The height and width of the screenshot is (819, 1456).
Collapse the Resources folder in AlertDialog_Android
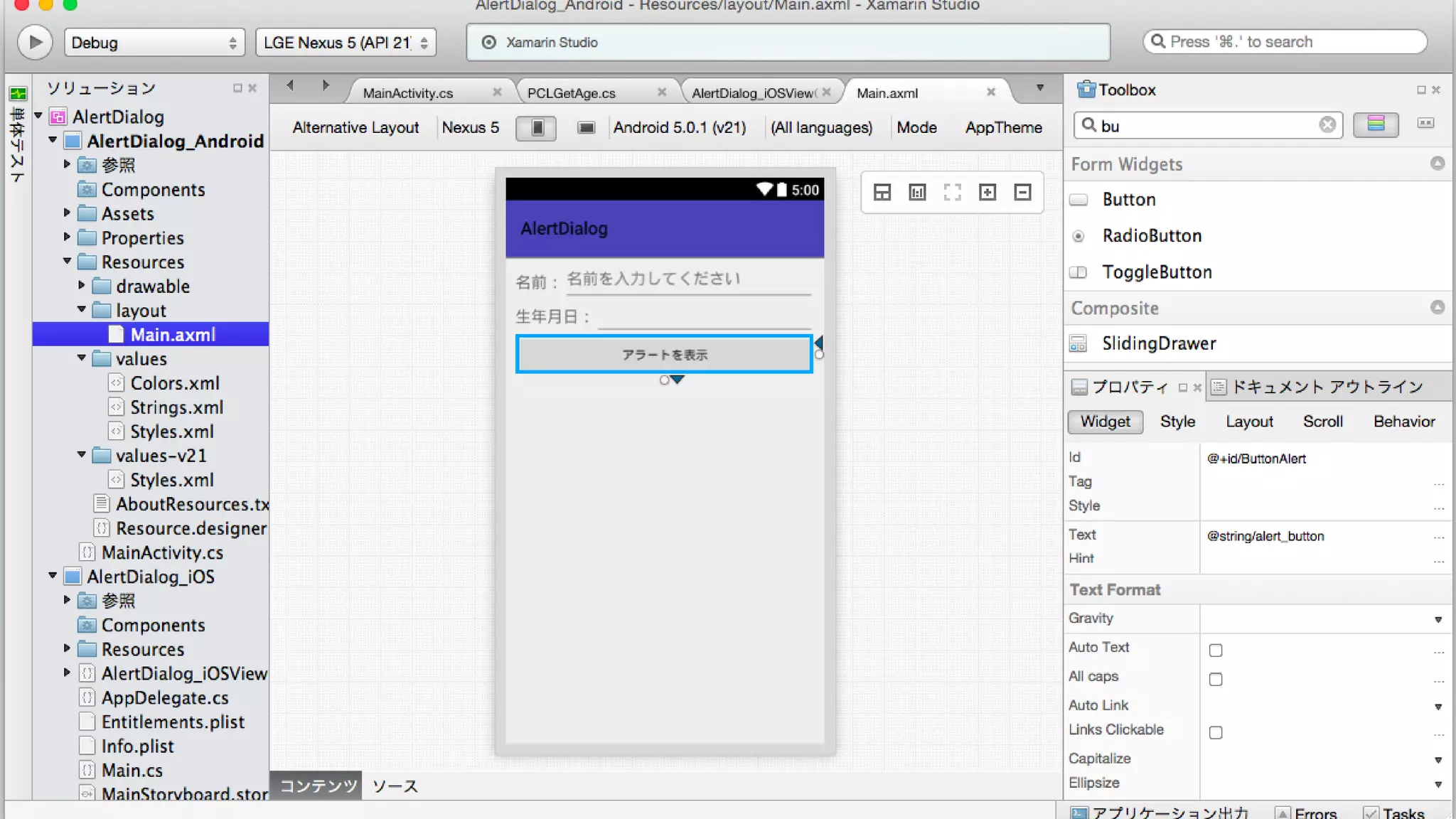(67, 262)
